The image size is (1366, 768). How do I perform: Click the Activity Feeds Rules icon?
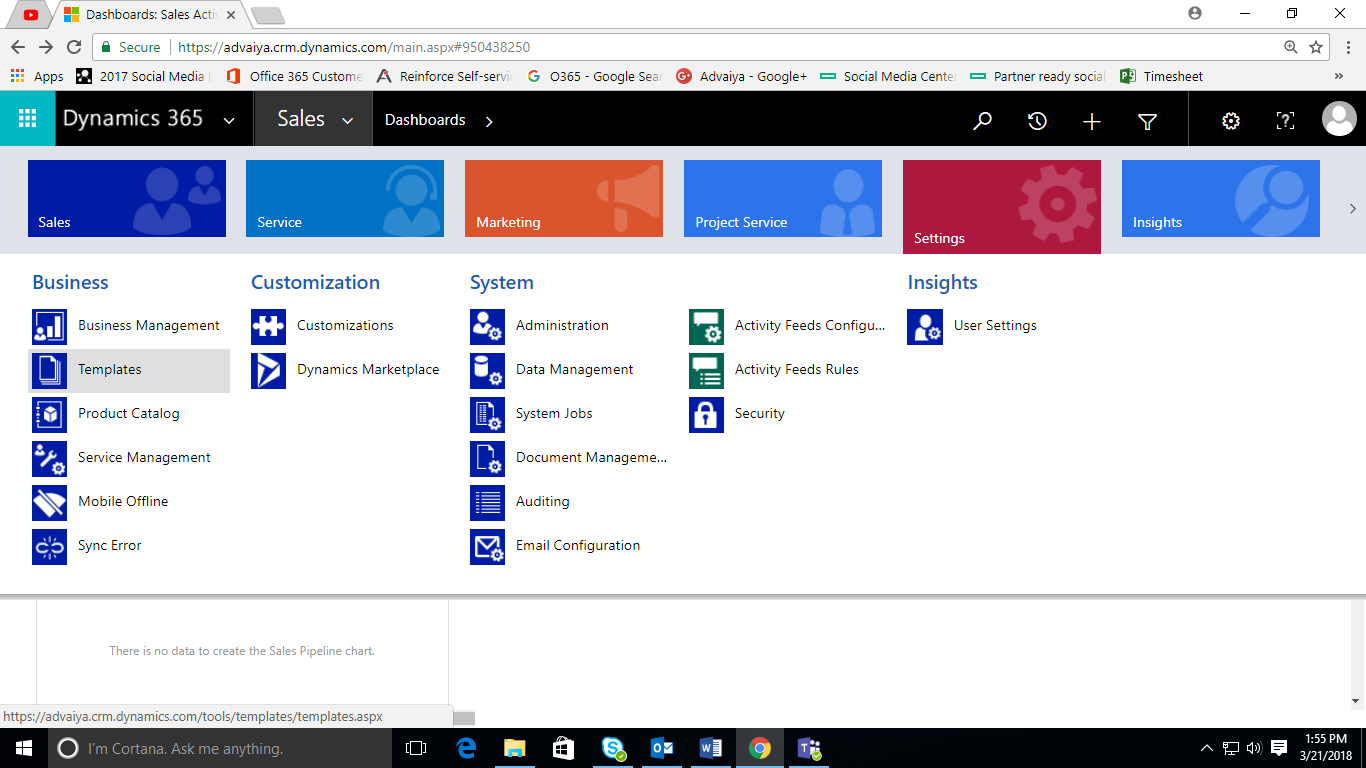(706, 371)
